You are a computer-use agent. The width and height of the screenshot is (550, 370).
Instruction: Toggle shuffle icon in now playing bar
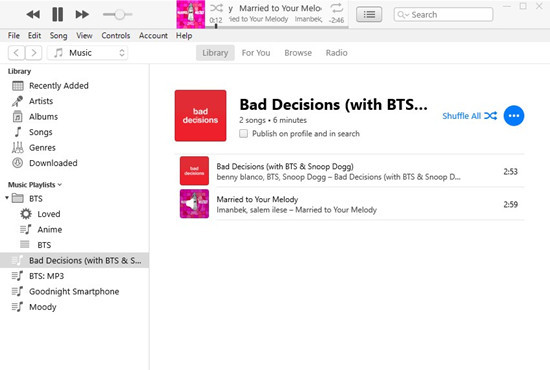tap(216, 8)
